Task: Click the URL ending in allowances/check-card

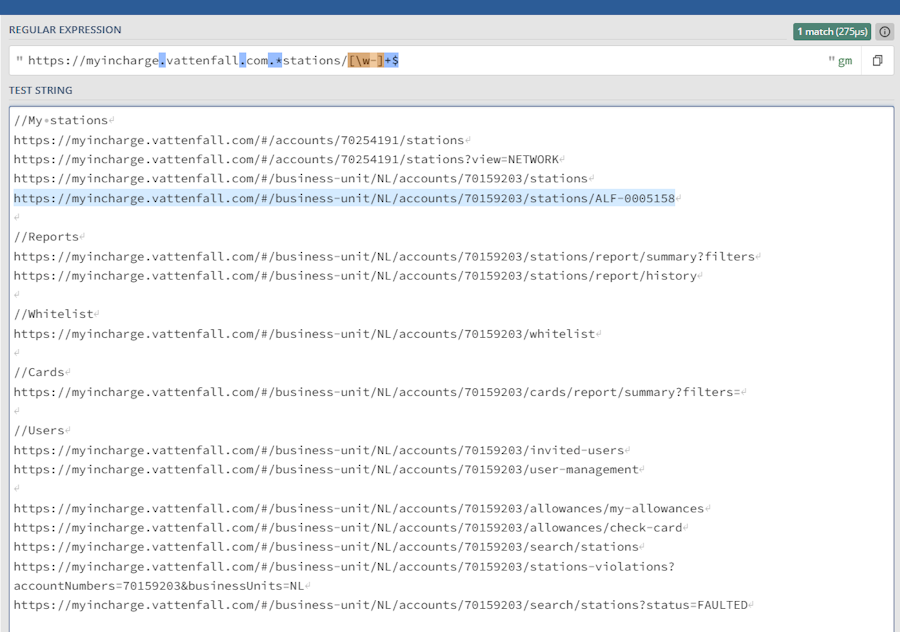Action: (348, 528)
